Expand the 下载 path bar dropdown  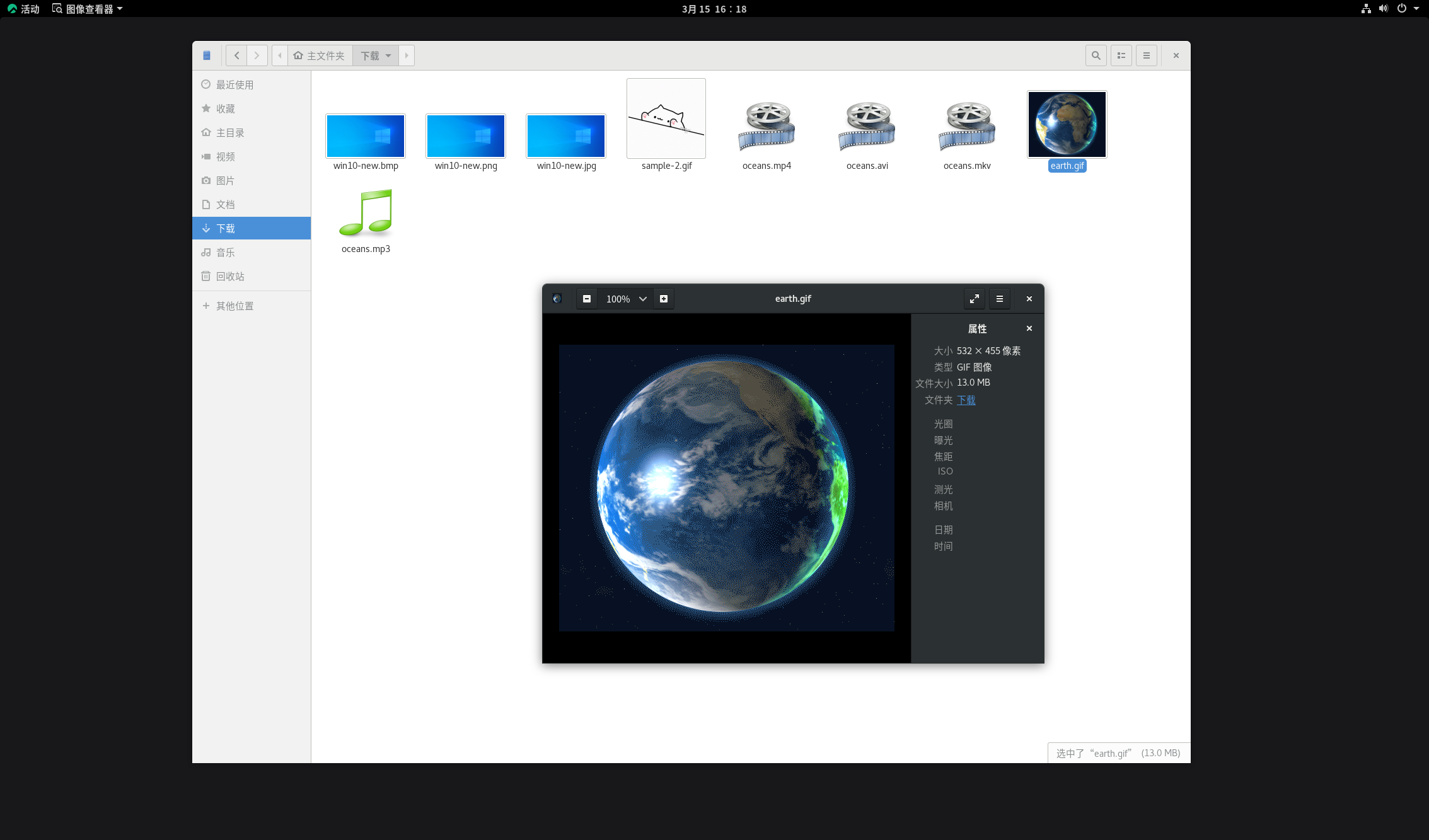(x=388, y=55)
